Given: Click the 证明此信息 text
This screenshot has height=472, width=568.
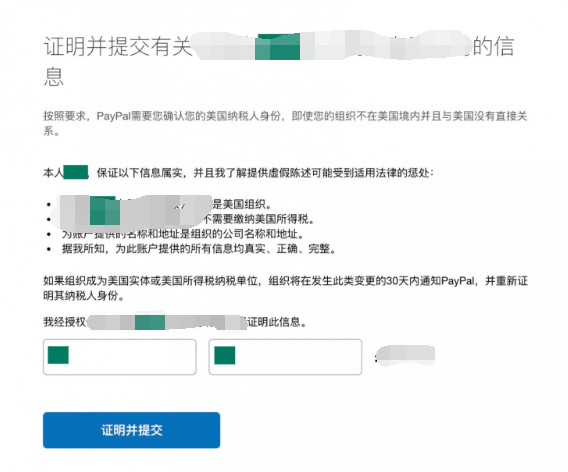Looking at the screenshot, I should (277, 322).
